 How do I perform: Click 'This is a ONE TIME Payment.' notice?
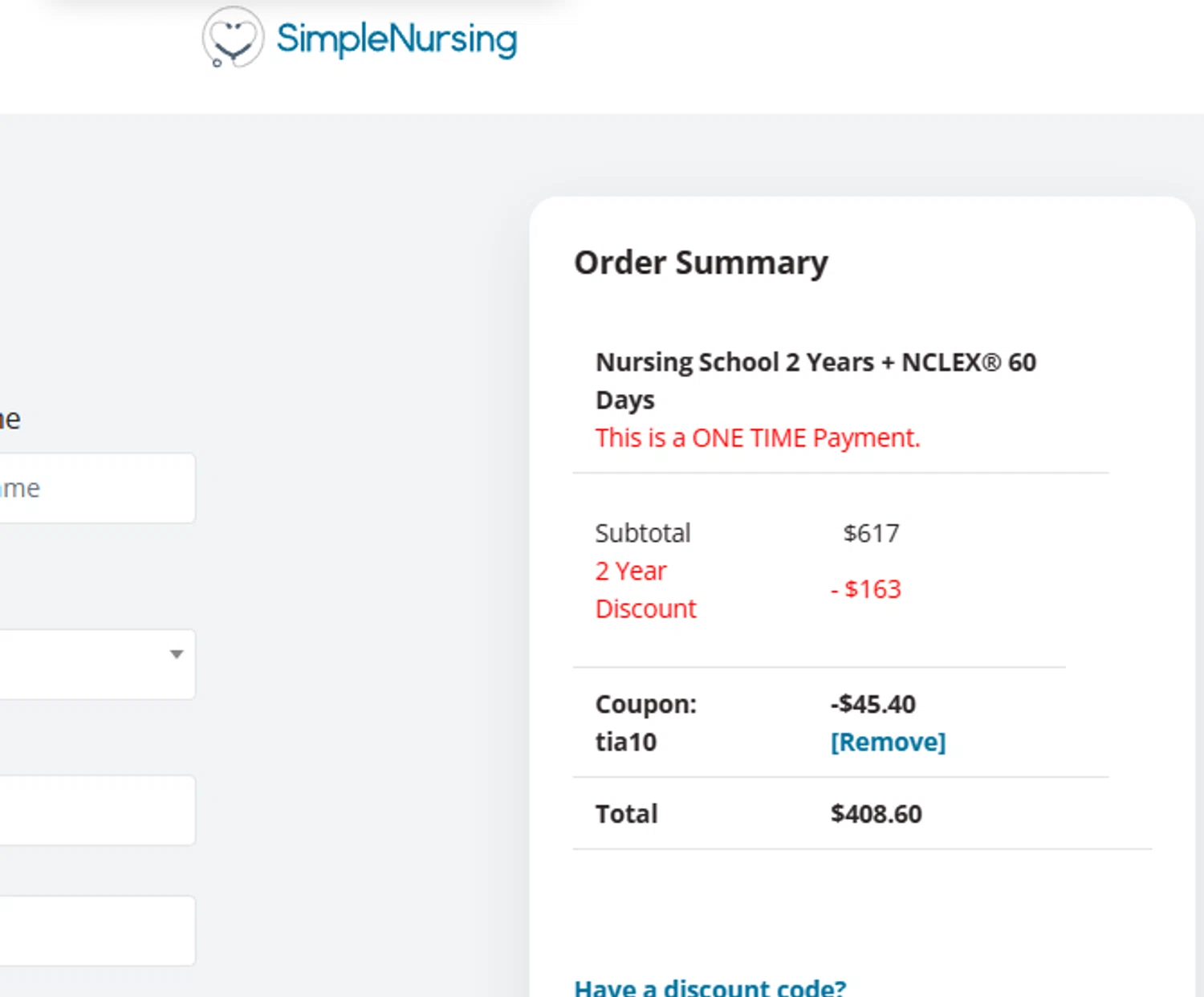pos(758,437)
